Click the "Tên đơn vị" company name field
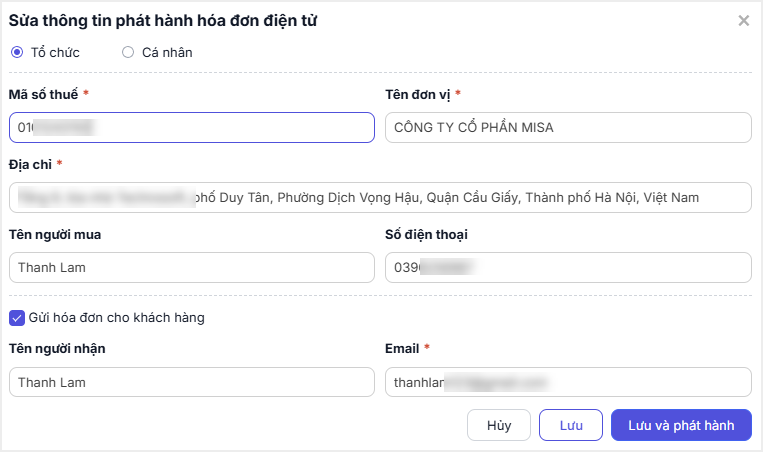This screenshot has height=452, width=763. click(567, 127)
